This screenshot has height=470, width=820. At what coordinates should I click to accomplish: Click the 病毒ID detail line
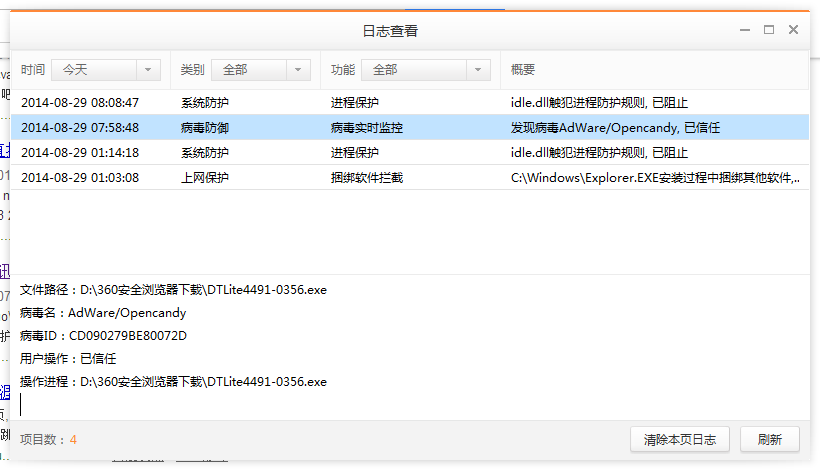coord(103,336)
